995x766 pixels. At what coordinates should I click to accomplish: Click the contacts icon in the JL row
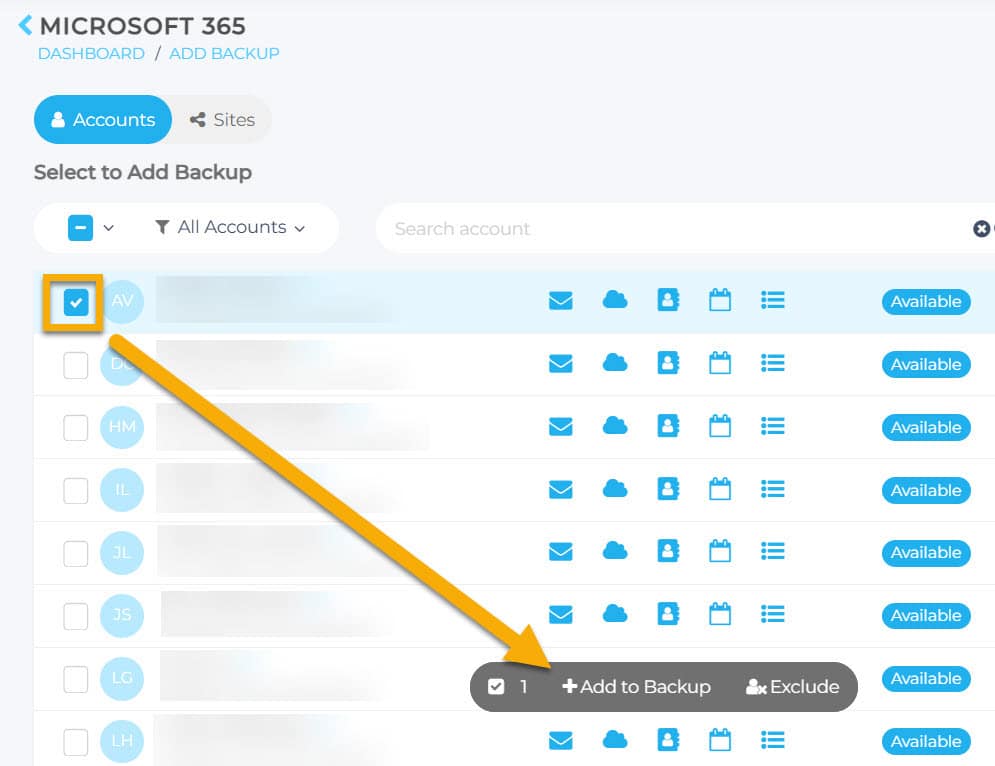tap(668, 551)
